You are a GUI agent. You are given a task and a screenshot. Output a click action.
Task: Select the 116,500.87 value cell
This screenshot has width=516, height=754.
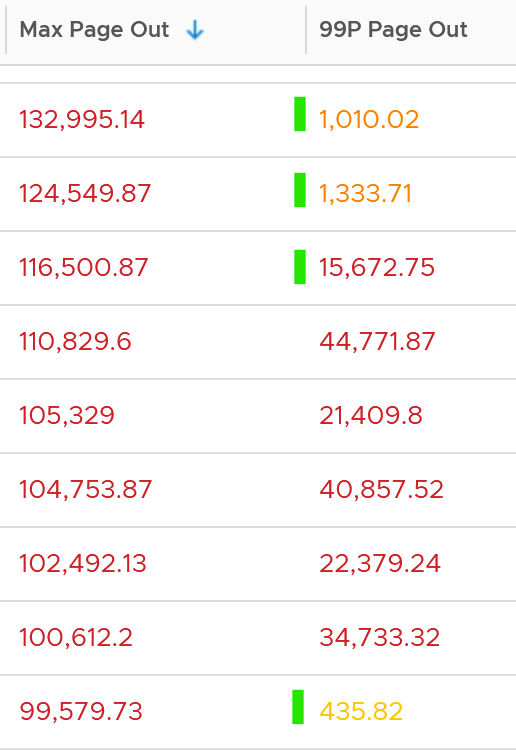click(x=83, y=268)
